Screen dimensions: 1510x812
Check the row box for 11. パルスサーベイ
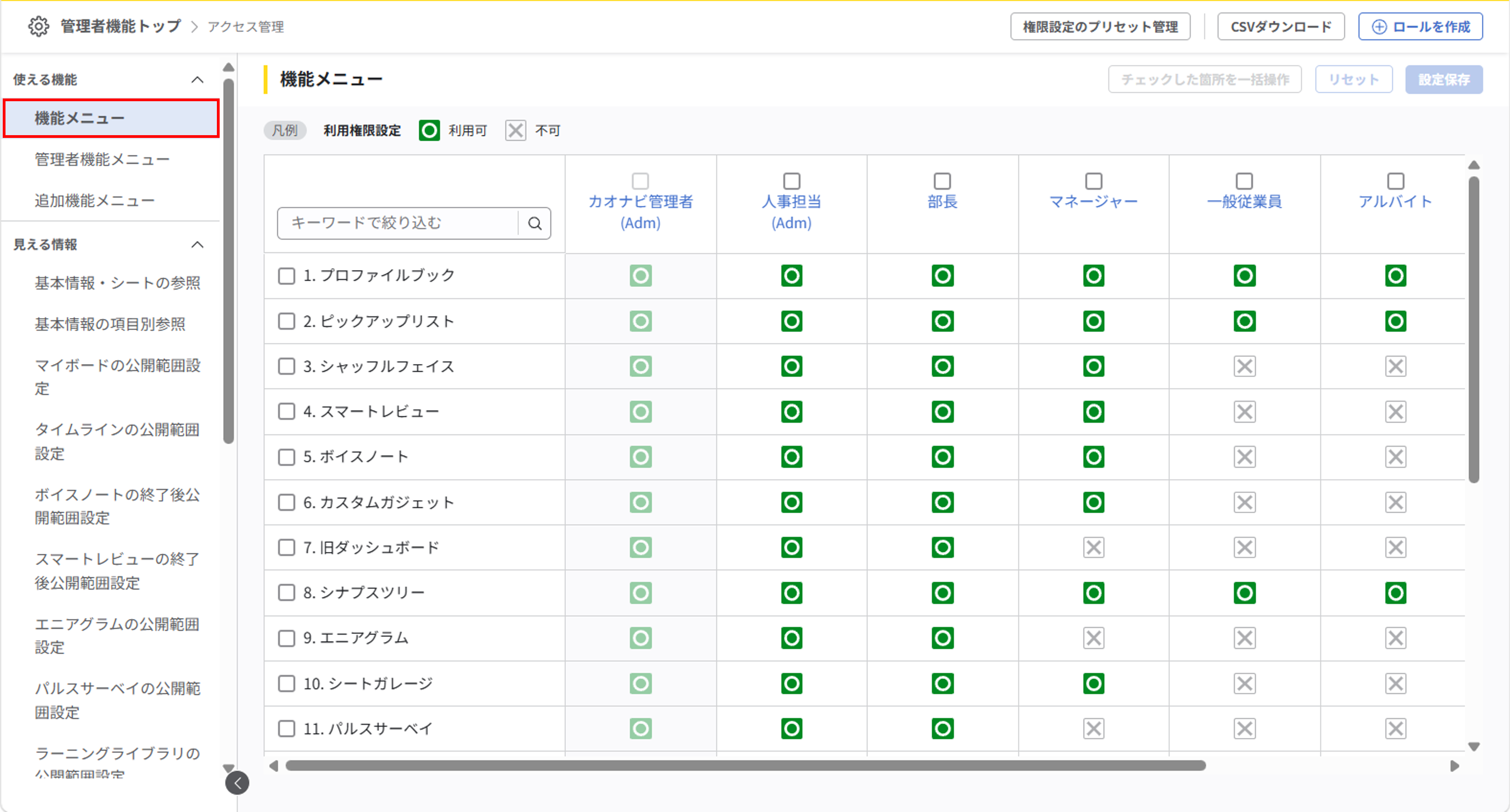(287, 729)
